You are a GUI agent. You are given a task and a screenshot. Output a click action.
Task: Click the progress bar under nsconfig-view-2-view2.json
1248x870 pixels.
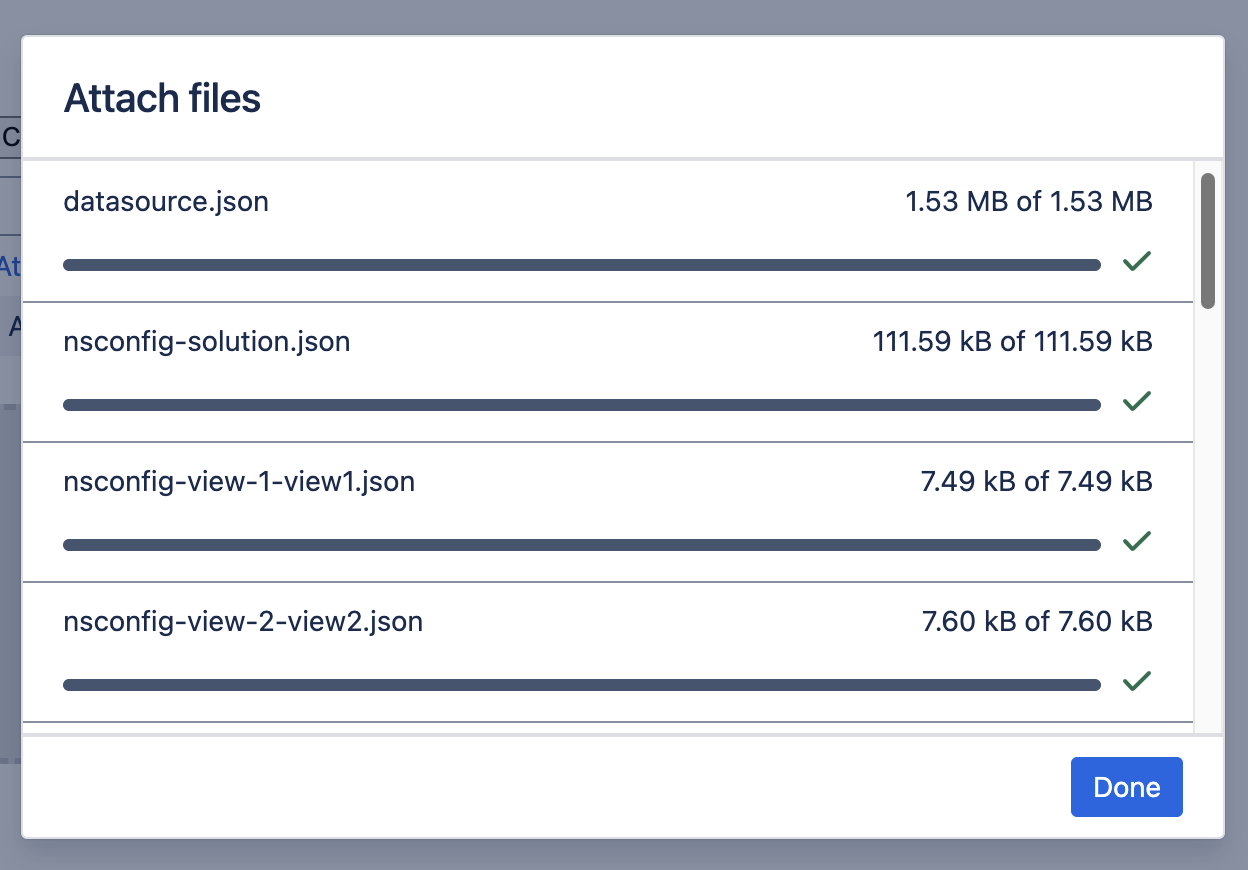(581, 685)
